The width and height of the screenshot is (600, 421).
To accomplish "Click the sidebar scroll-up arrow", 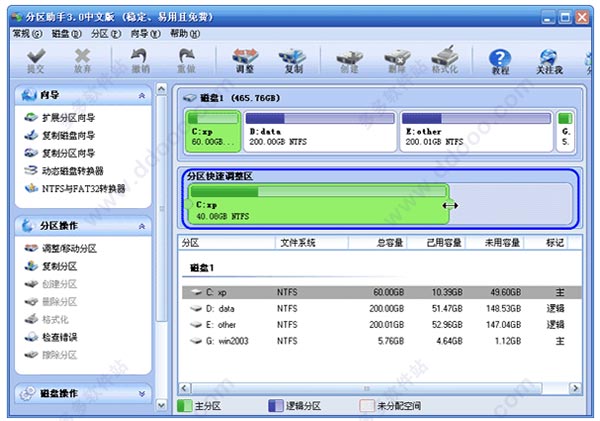I will (x=162, y=89).
